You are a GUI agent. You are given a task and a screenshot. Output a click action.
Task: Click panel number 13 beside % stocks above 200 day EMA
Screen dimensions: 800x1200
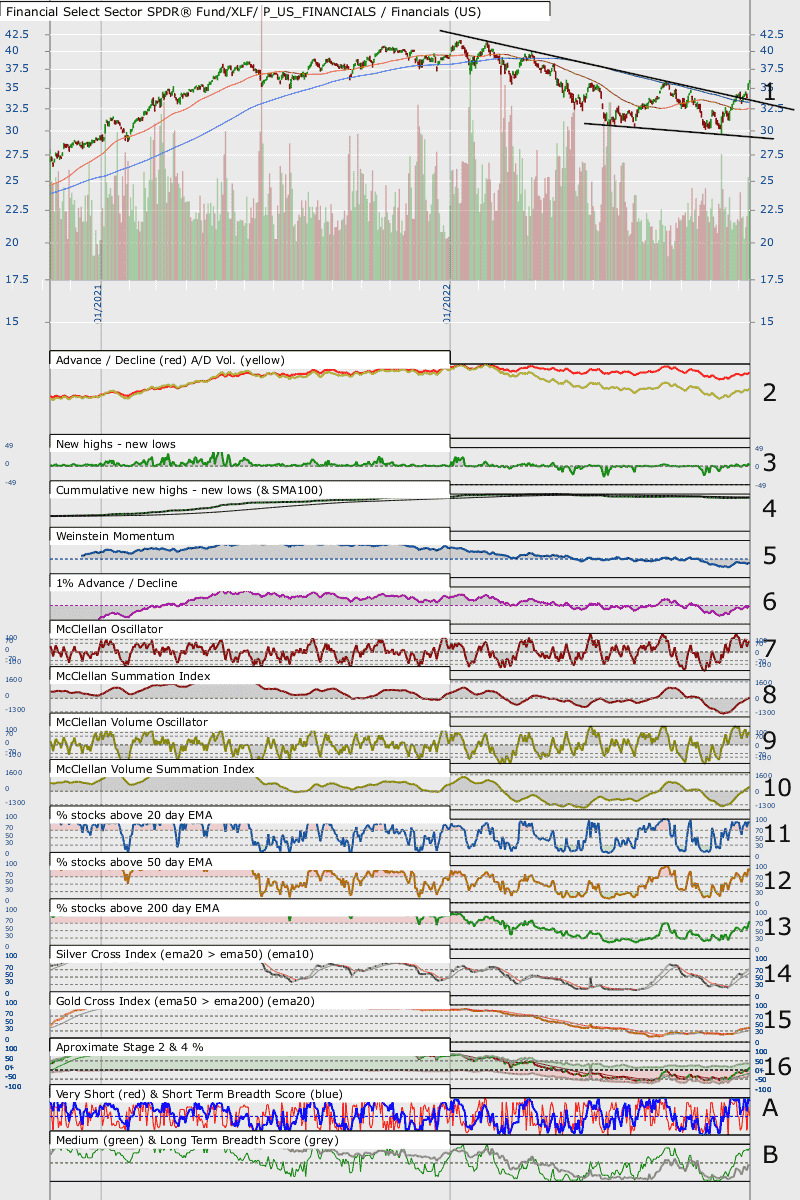click(x=777, y=927)
